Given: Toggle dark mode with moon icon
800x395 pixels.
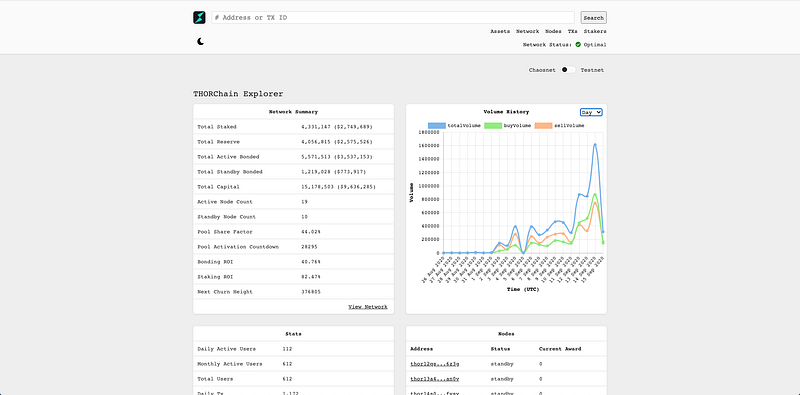Looking at the screenshot, I should pyautogui.click(x=201, y=41).
